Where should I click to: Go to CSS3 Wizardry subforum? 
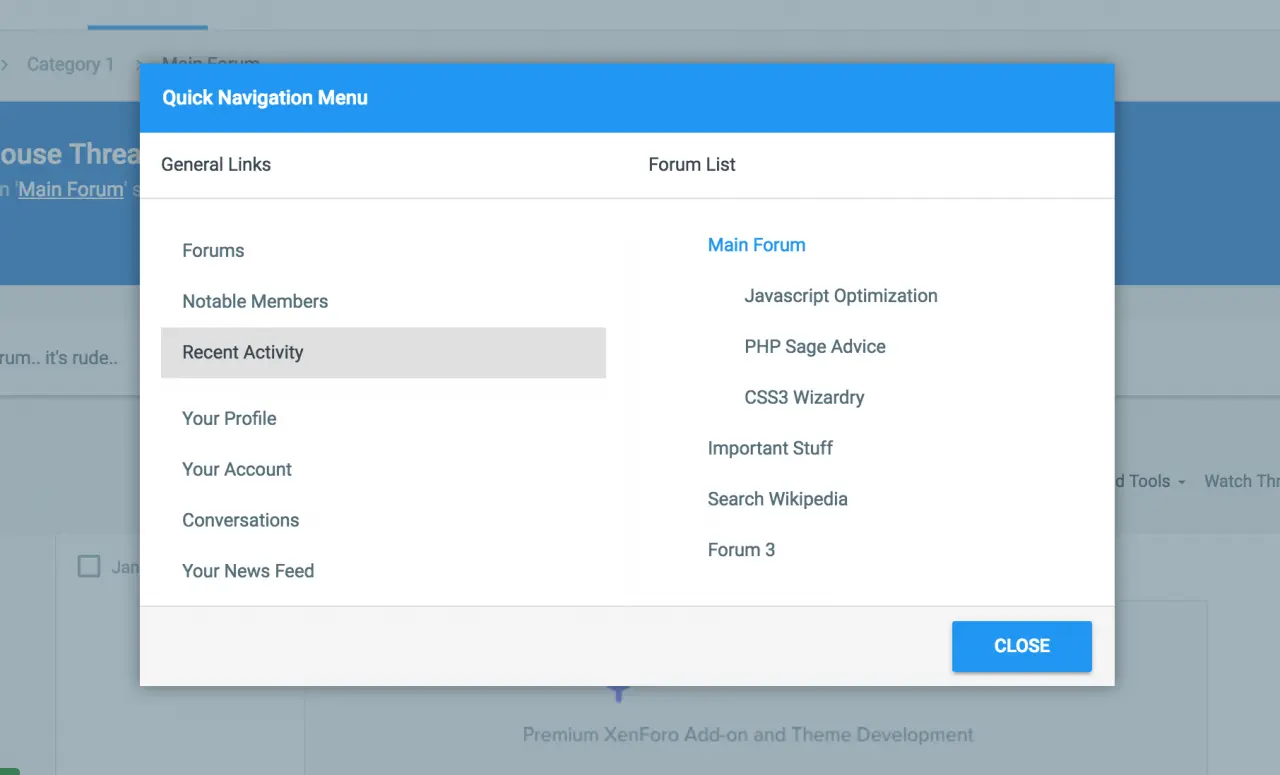(804, 398)
